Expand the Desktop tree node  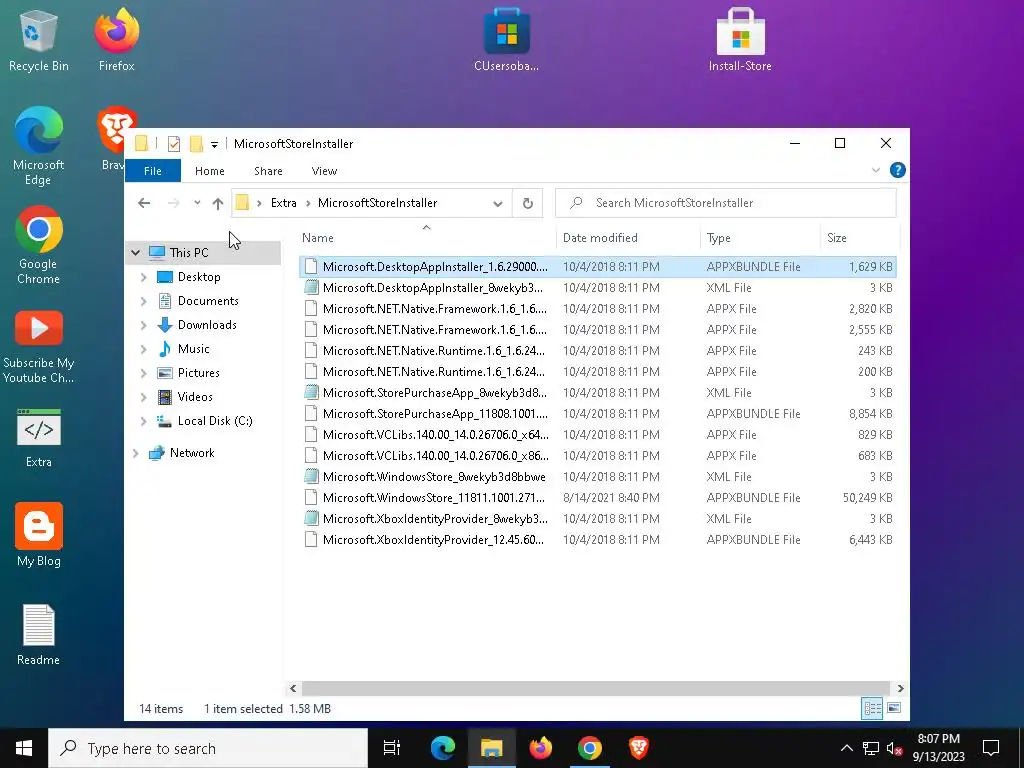144,277
